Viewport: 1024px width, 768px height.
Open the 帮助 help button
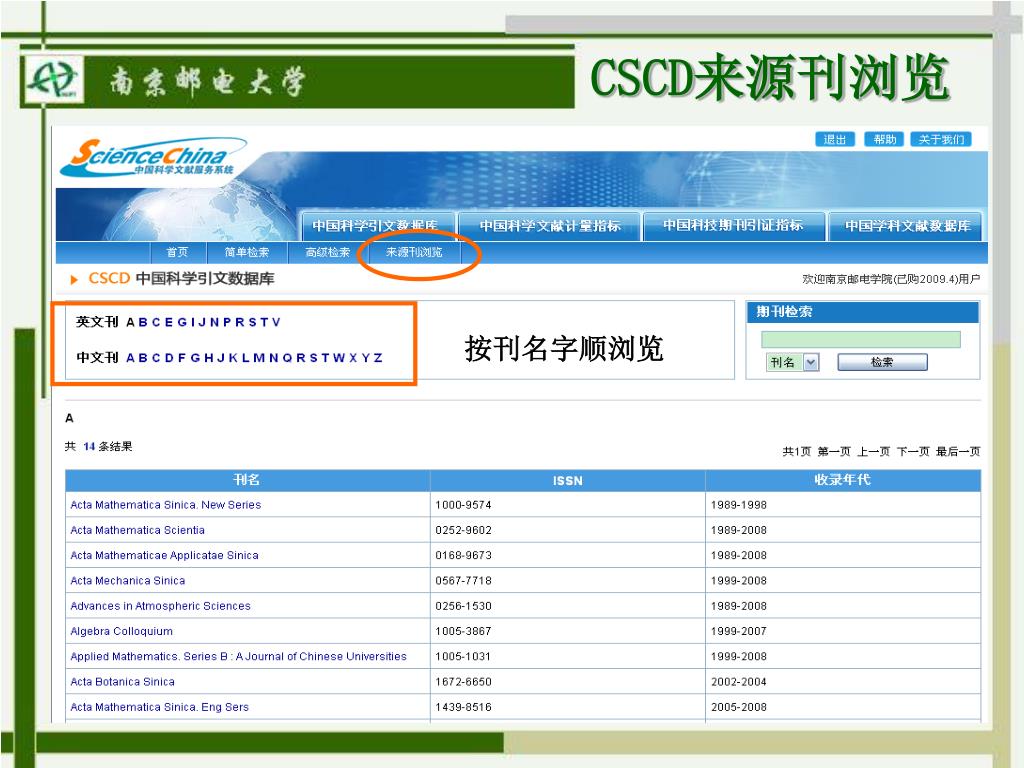(x=884, y=139)
